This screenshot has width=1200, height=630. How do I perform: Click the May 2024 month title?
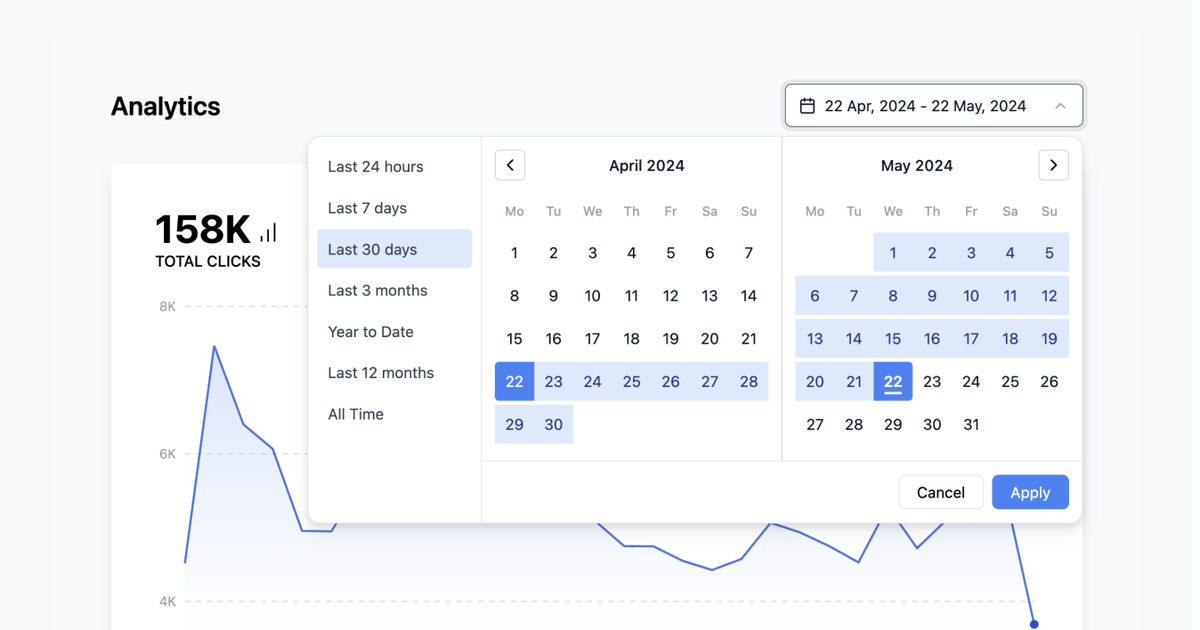coord(917,166)
